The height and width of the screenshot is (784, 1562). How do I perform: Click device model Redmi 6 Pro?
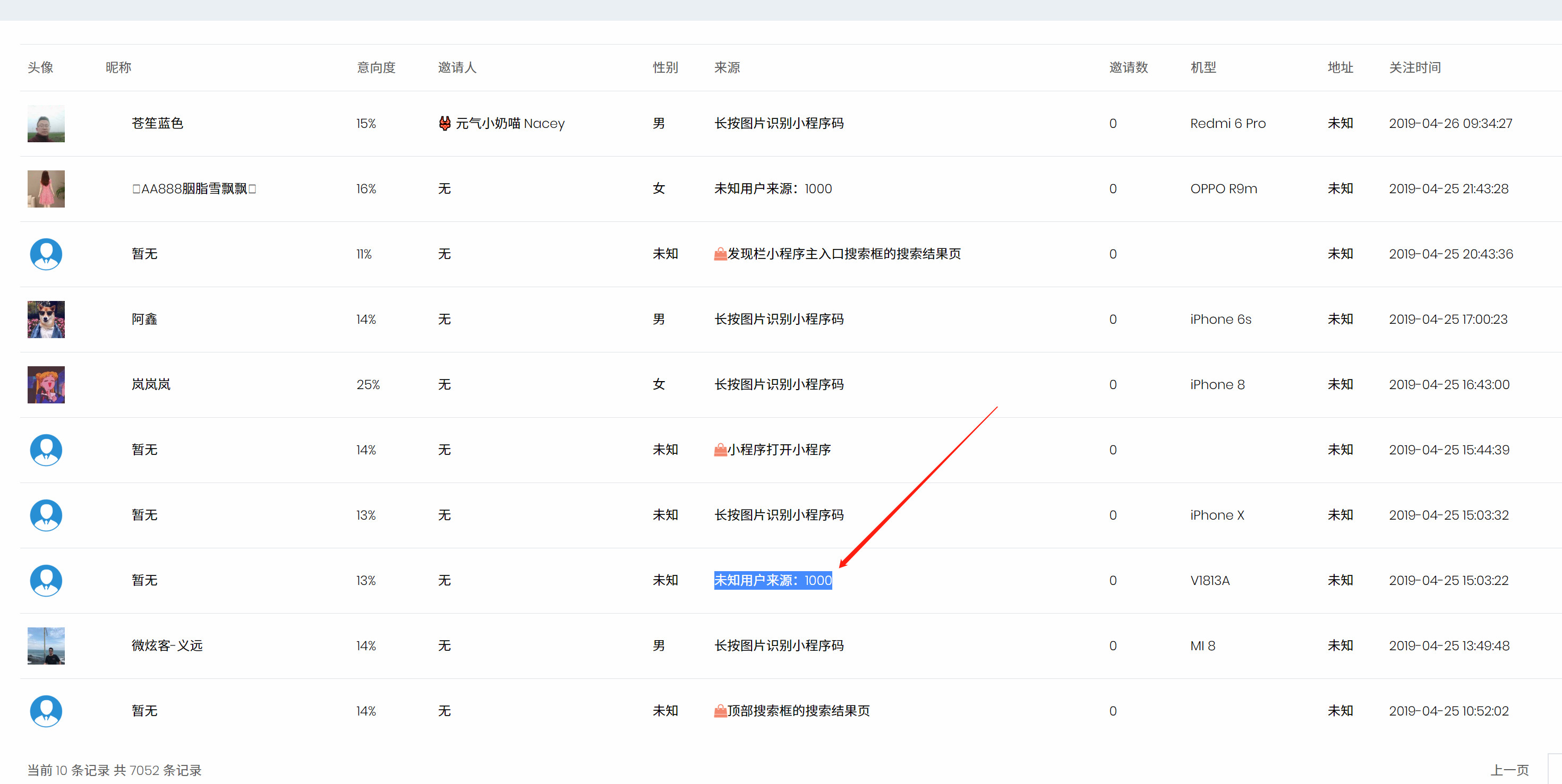tap(1228, 124)
